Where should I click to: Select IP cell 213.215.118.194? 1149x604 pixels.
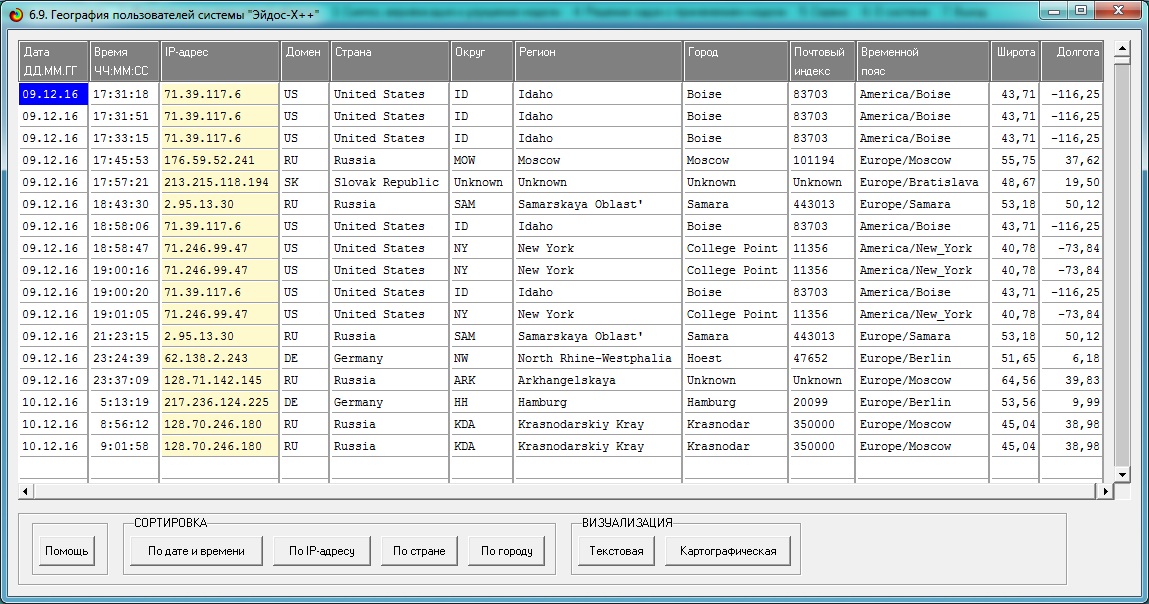click(218, 182)
